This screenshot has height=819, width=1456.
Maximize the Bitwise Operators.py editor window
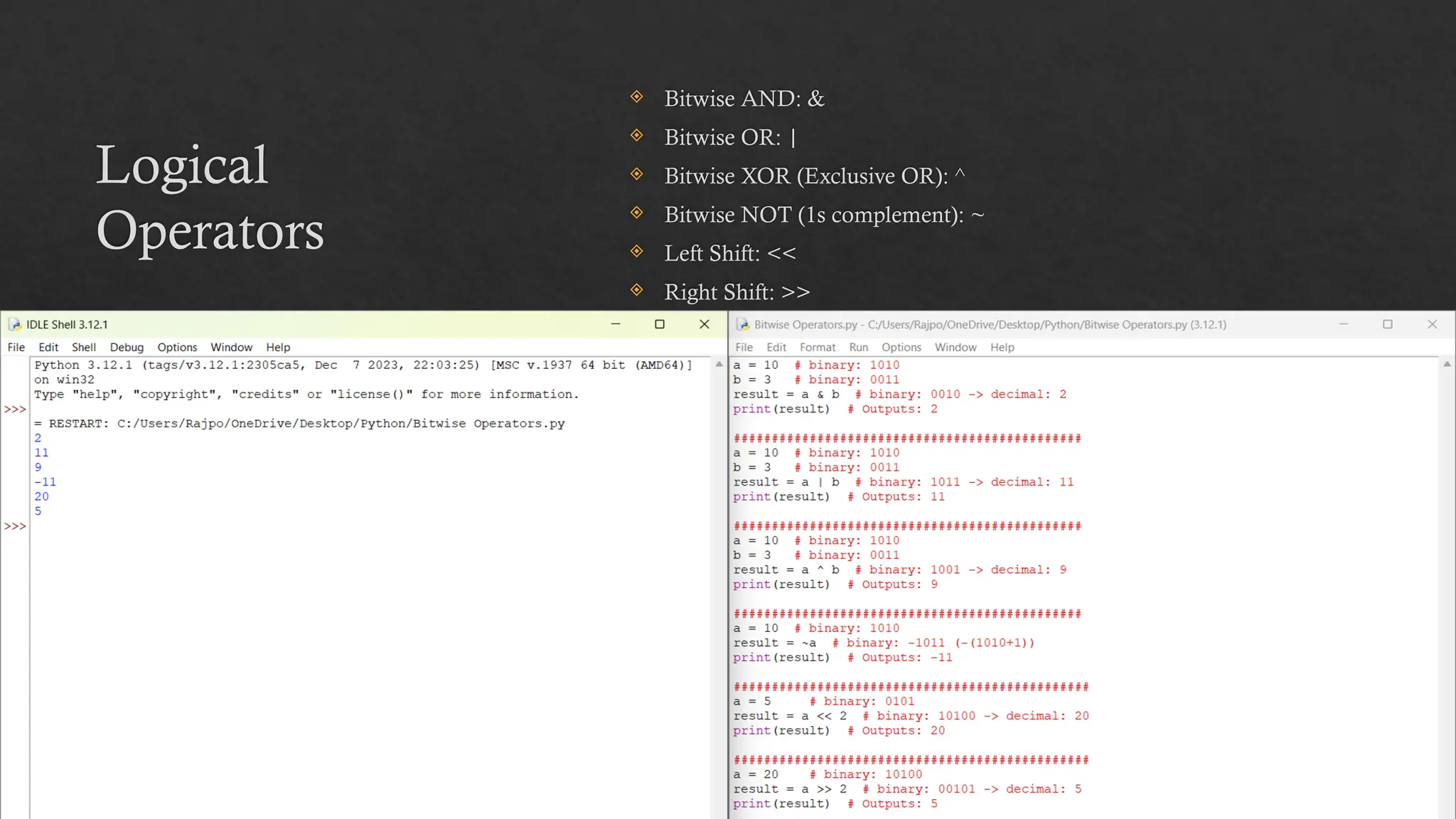click(x=1387, y=324)
